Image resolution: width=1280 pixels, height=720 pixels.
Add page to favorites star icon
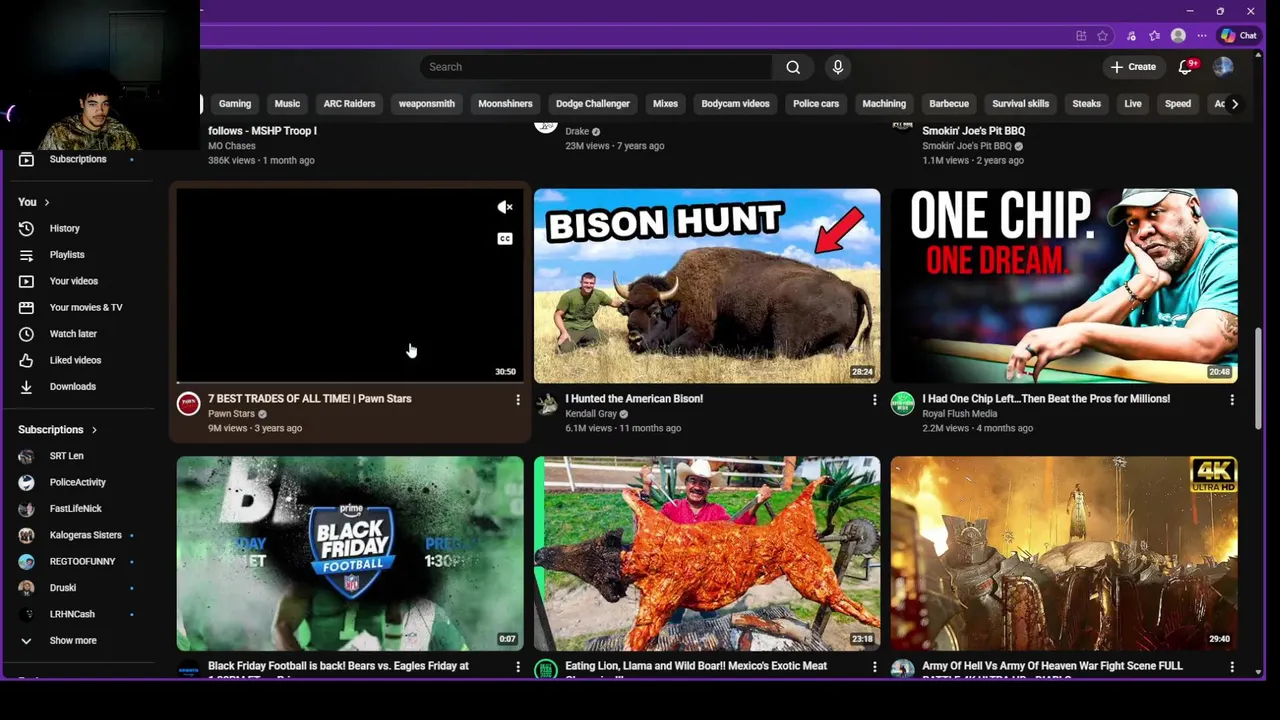[x=1102, y=36]
